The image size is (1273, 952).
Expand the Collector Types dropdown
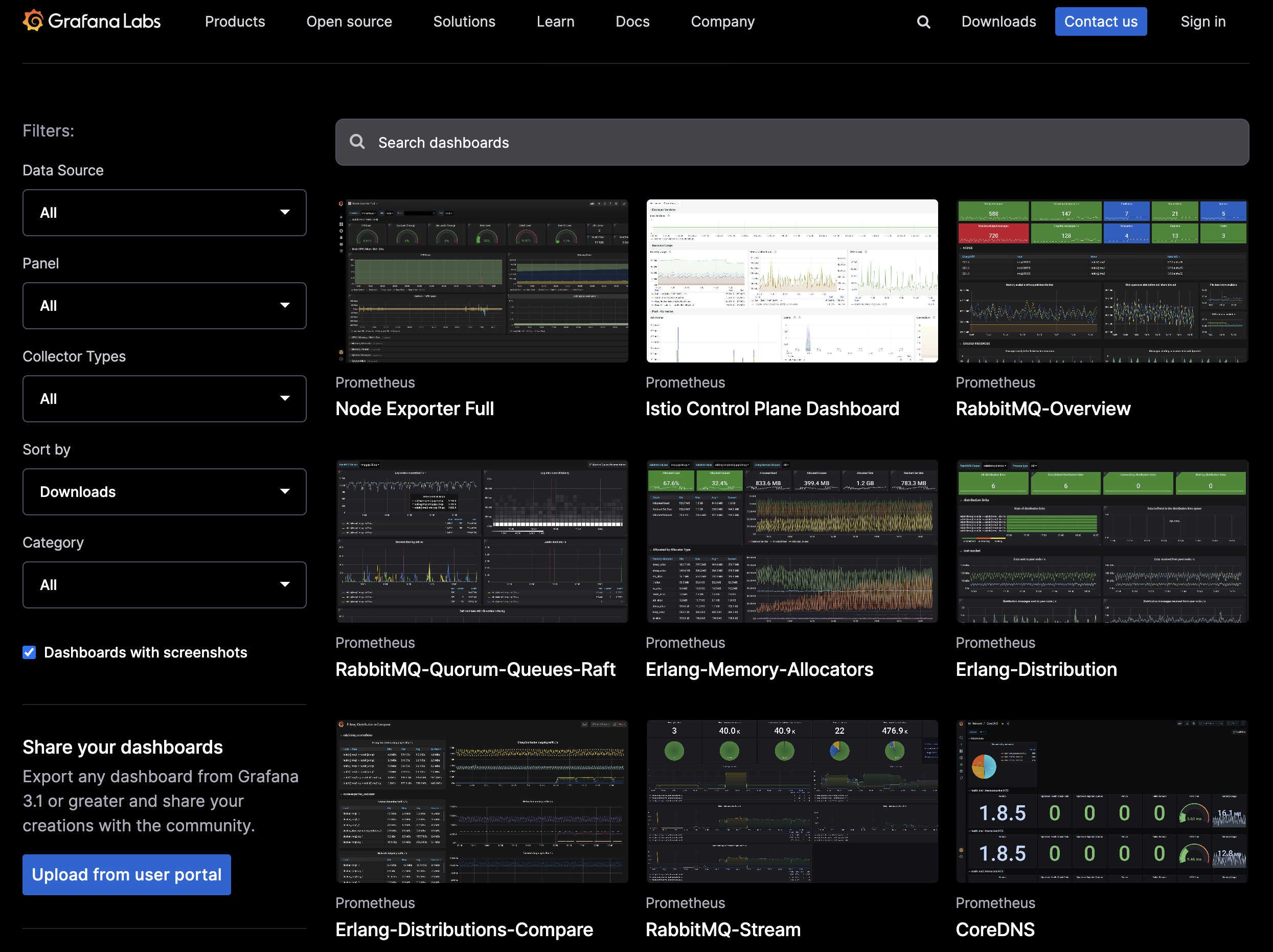164,399
